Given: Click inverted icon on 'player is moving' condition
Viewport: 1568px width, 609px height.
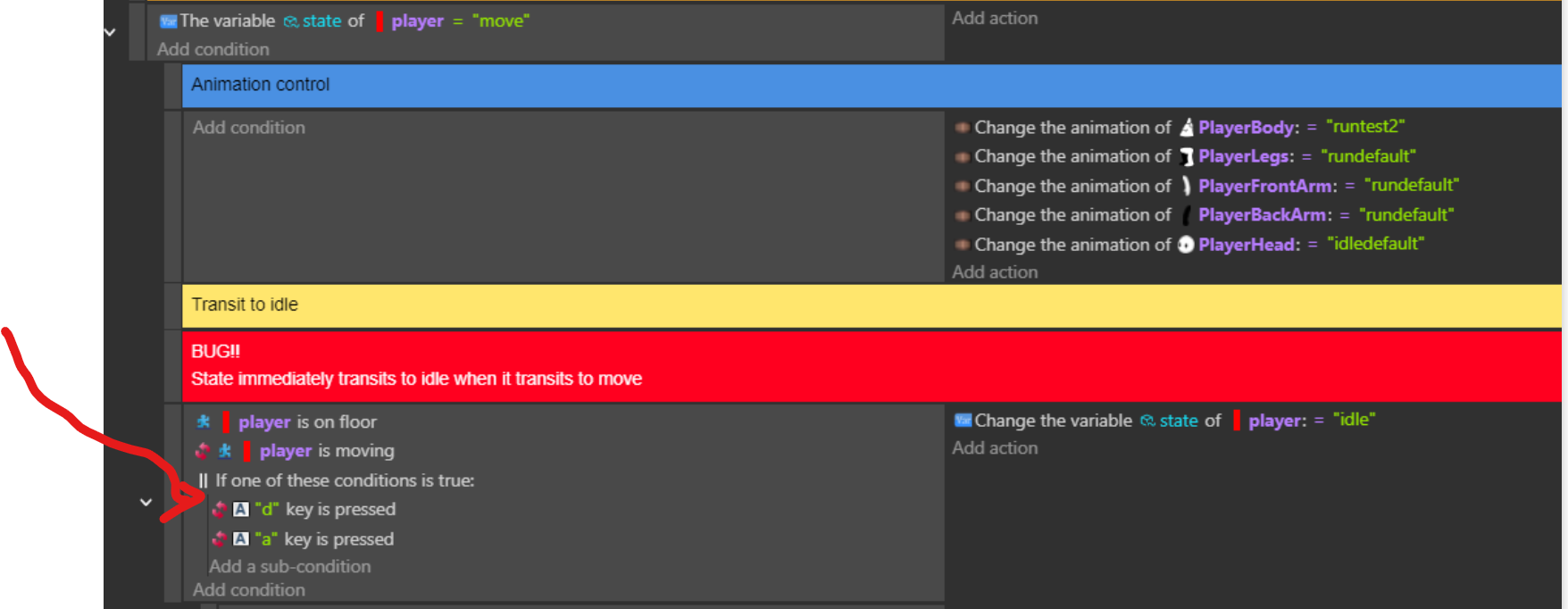Looking at the screenshot, I should pos(203,451).
